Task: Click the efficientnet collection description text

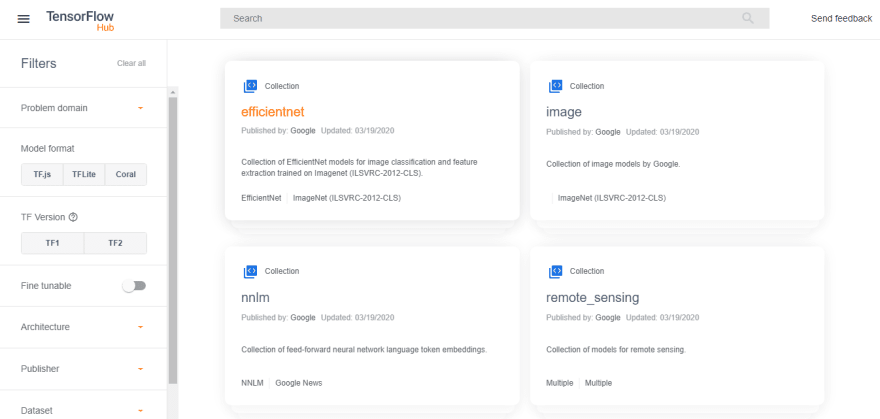Action: point(360,168)
